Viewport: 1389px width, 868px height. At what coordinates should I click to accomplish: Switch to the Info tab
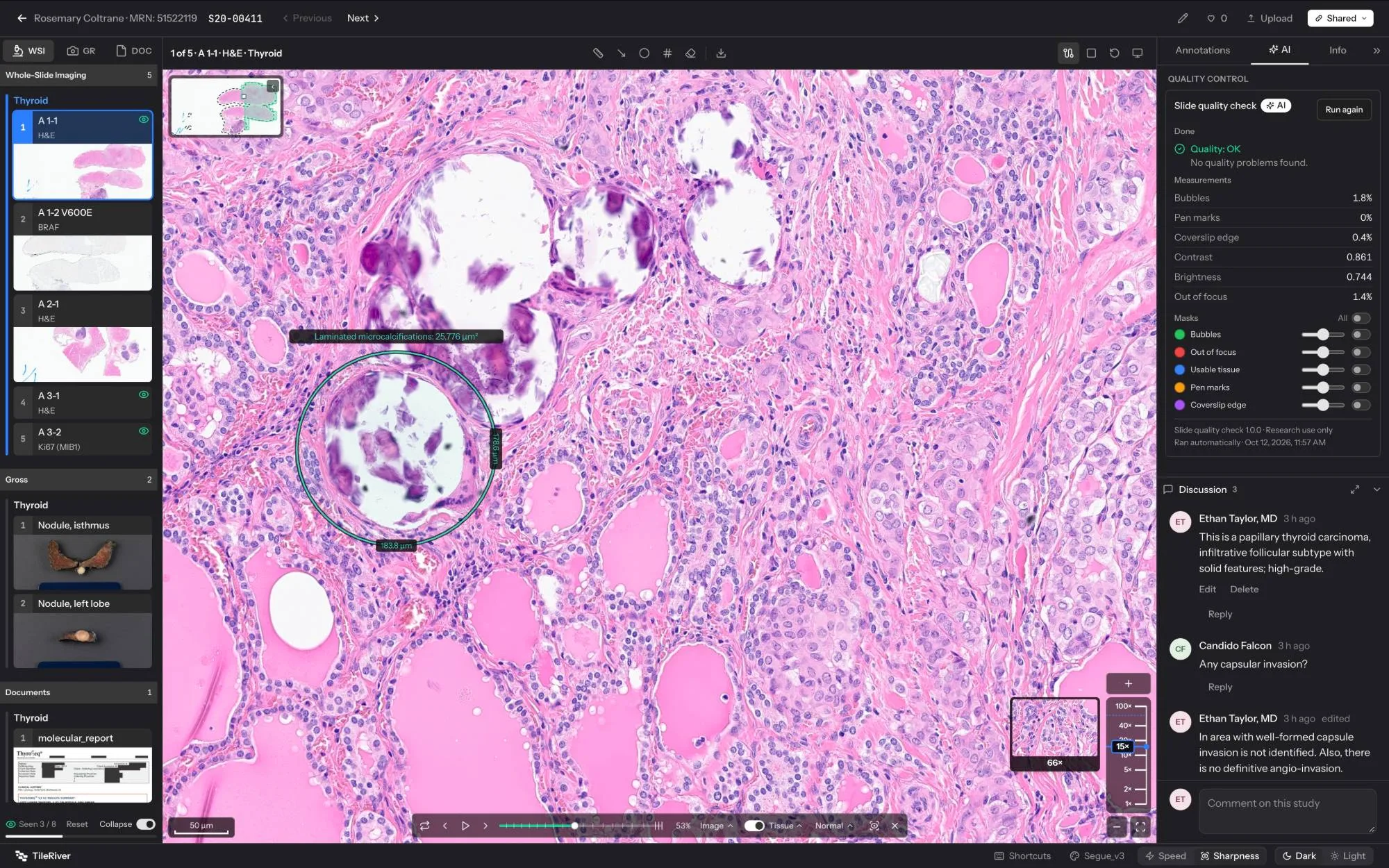coord(1338,50)
